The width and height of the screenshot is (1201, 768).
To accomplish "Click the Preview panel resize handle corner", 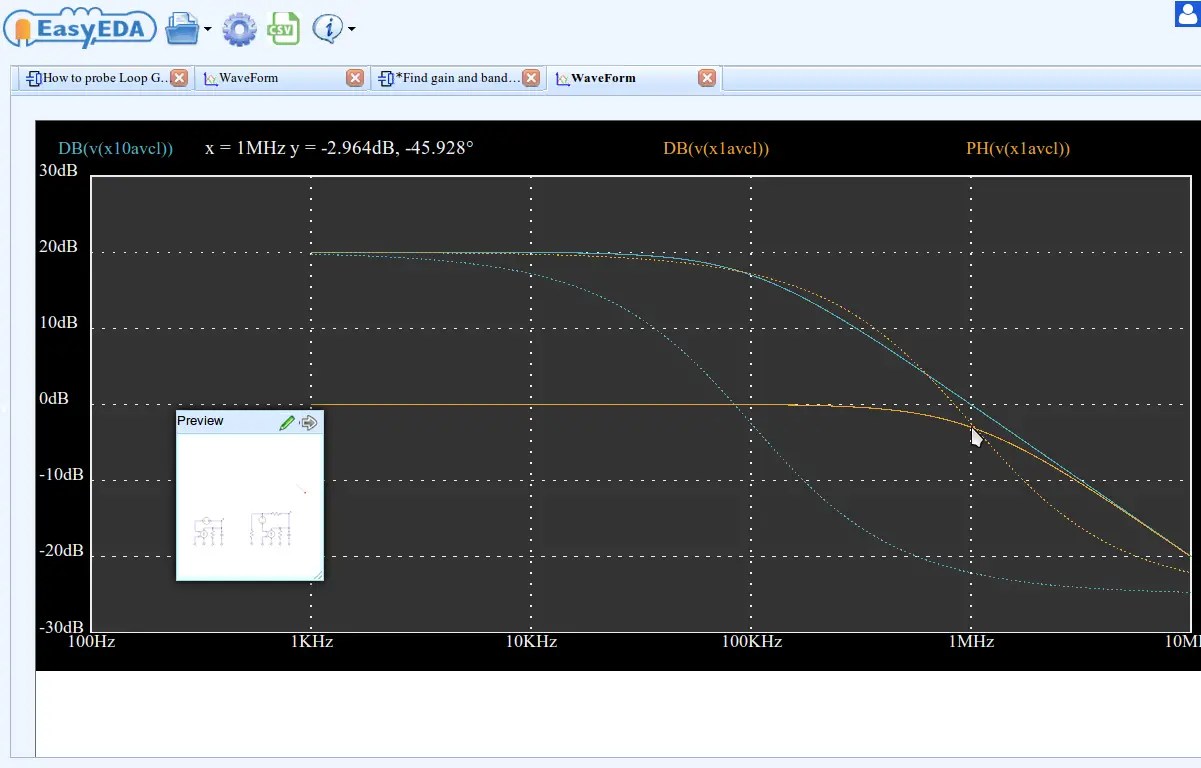I will click(x=317, y=574).
